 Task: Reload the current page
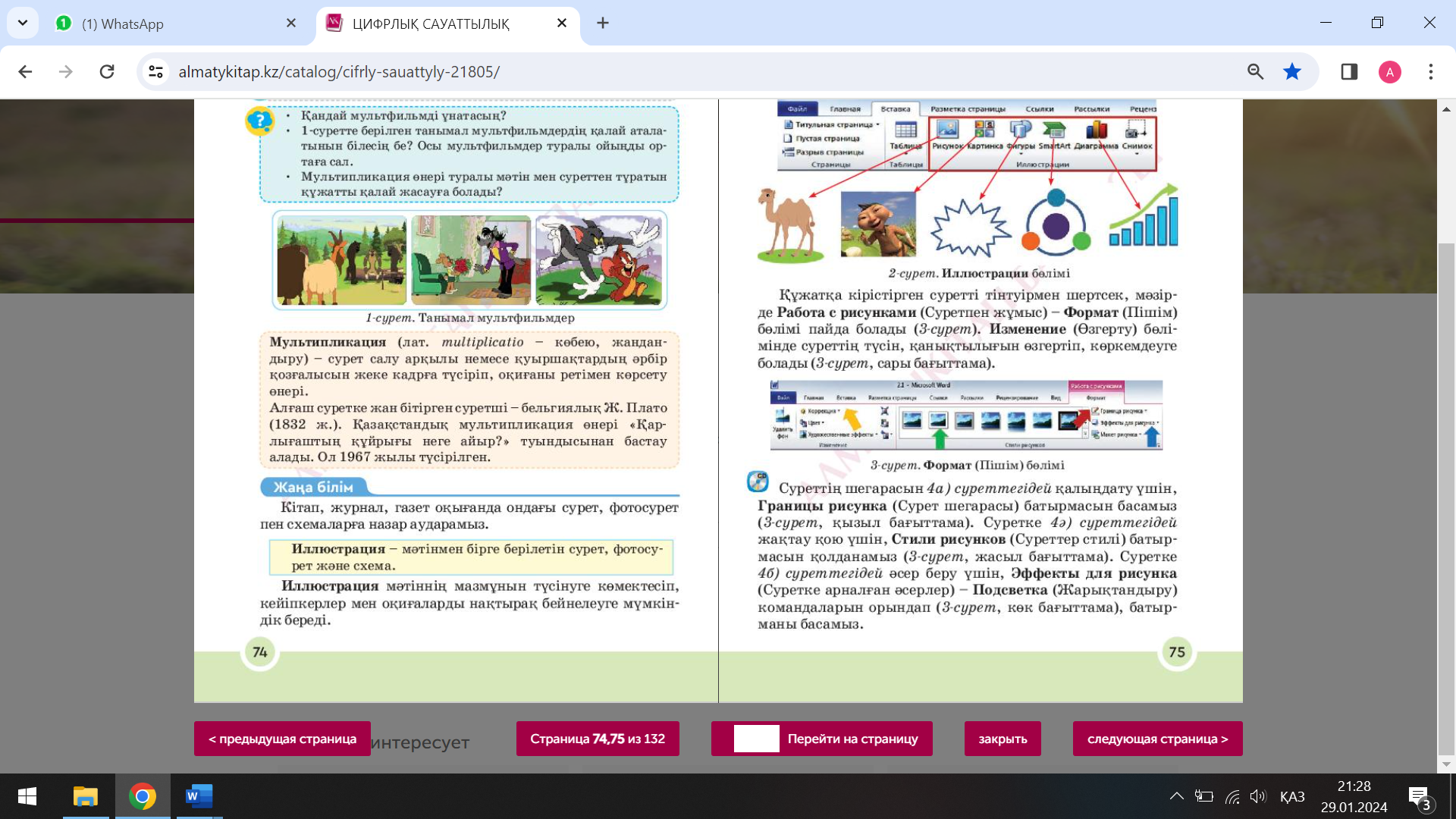tap(107, 72)
